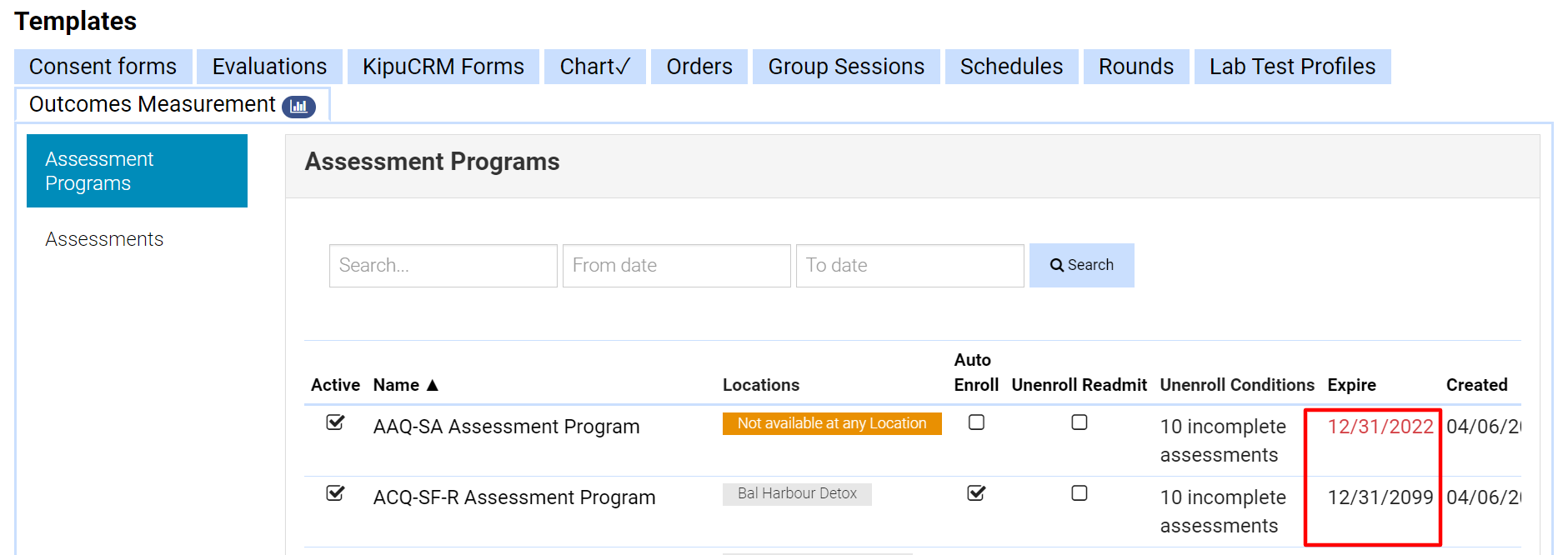
Task: Enable Auto Enroll for AAQ-SA program
Action: tap(976, 422)
